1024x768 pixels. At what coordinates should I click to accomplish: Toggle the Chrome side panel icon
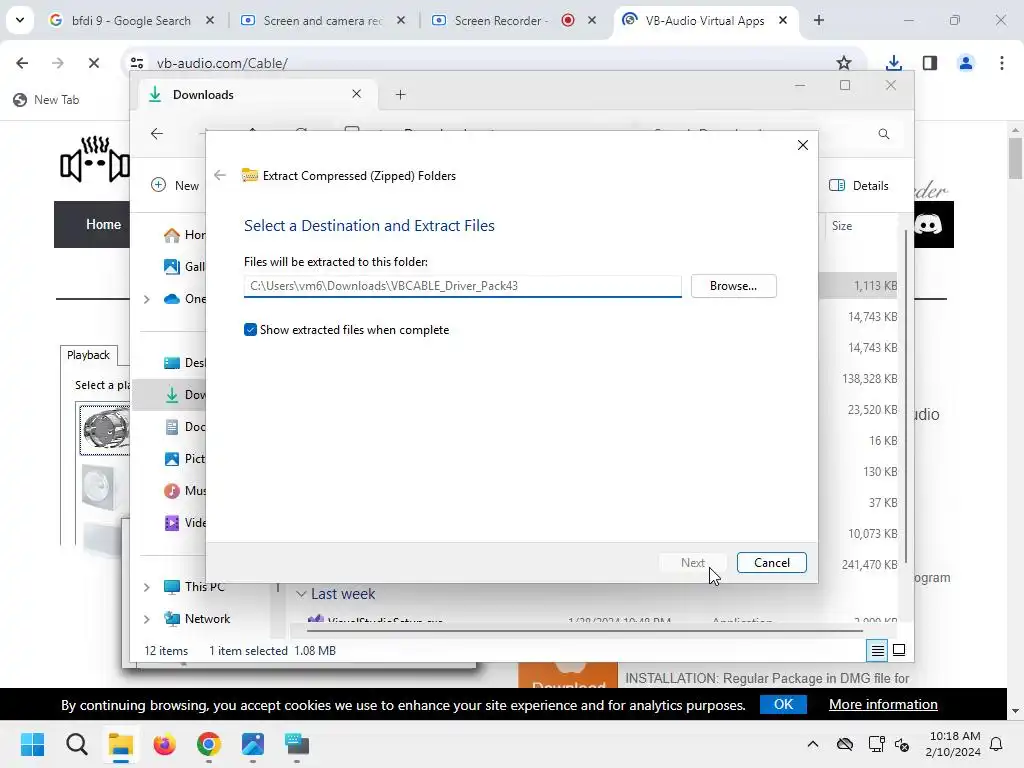[x=930, y=63]
